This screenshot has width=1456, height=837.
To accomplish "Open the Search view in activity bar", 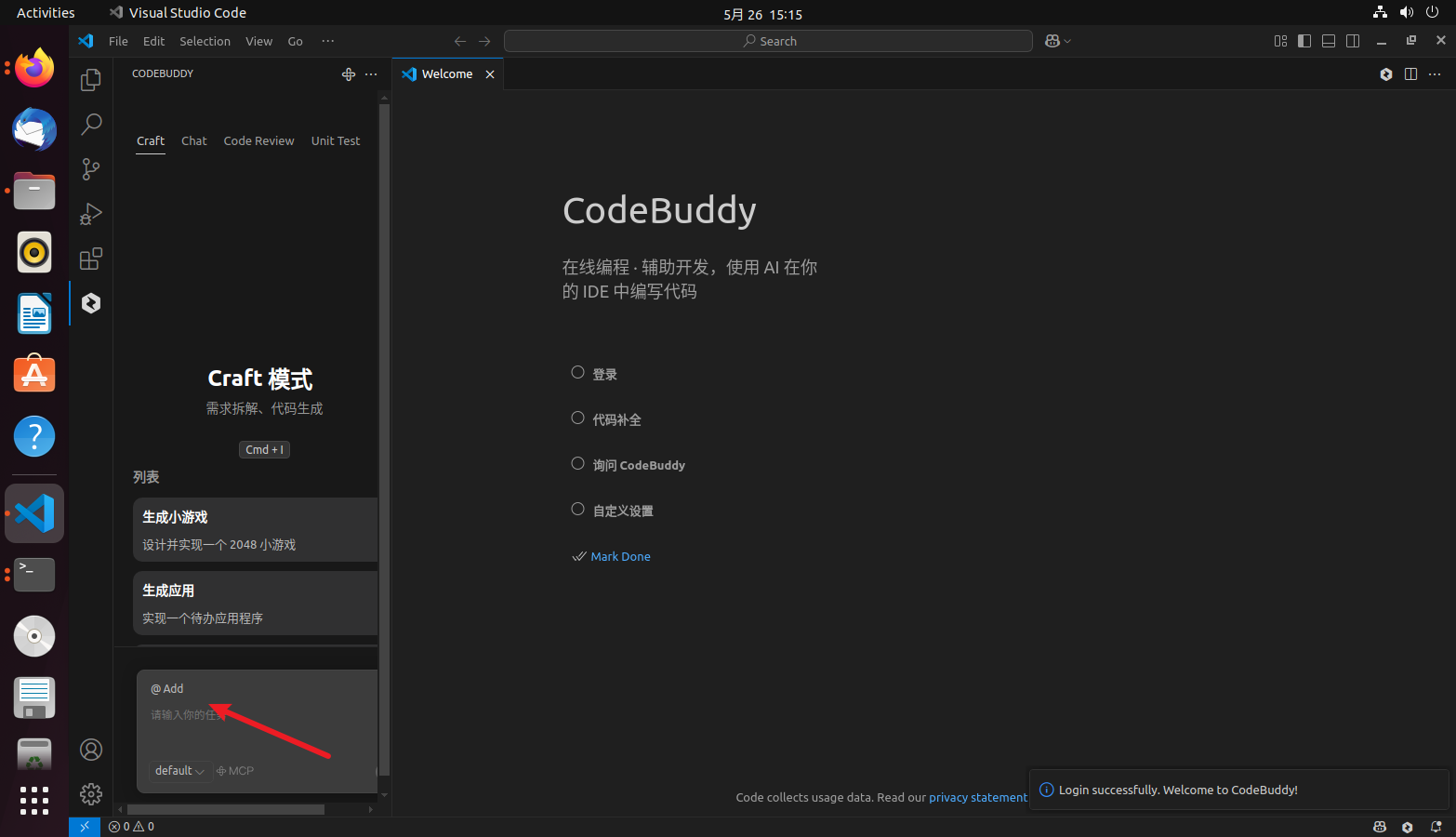I will click(91, 124).
